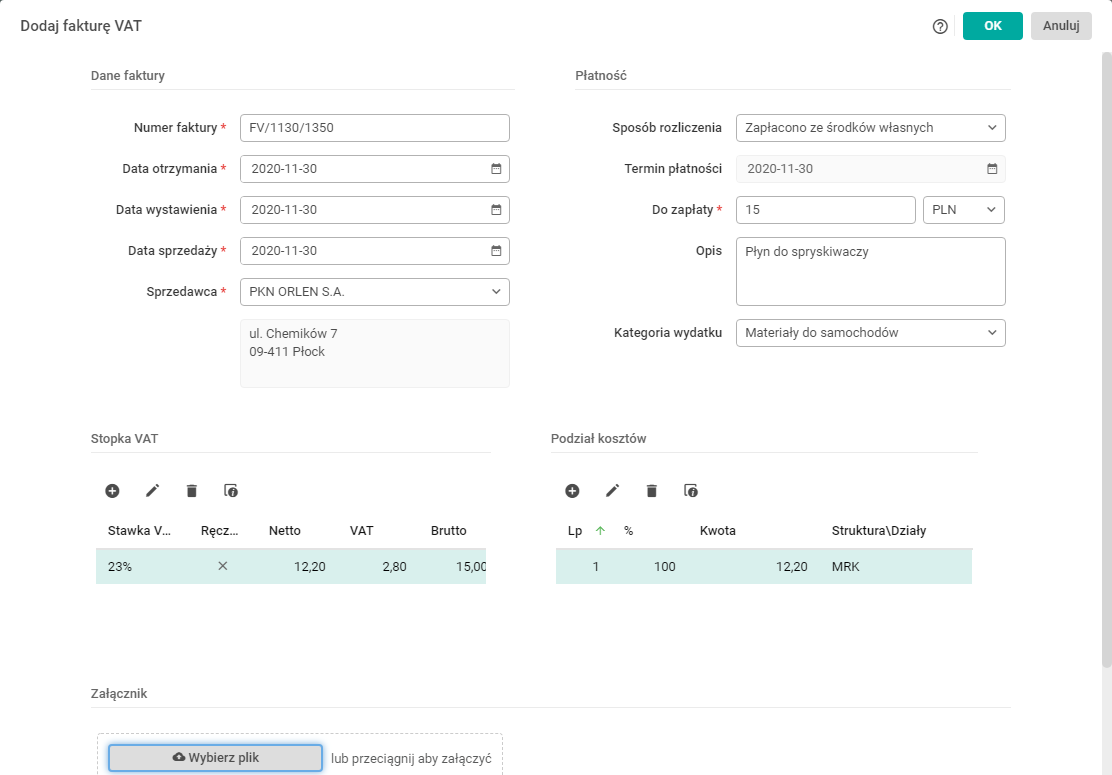Viewport: 1112px width, 775px height.
Task: Add a new row in Stopka VAT
Action: pyautogui.click(x=112, y=491)
